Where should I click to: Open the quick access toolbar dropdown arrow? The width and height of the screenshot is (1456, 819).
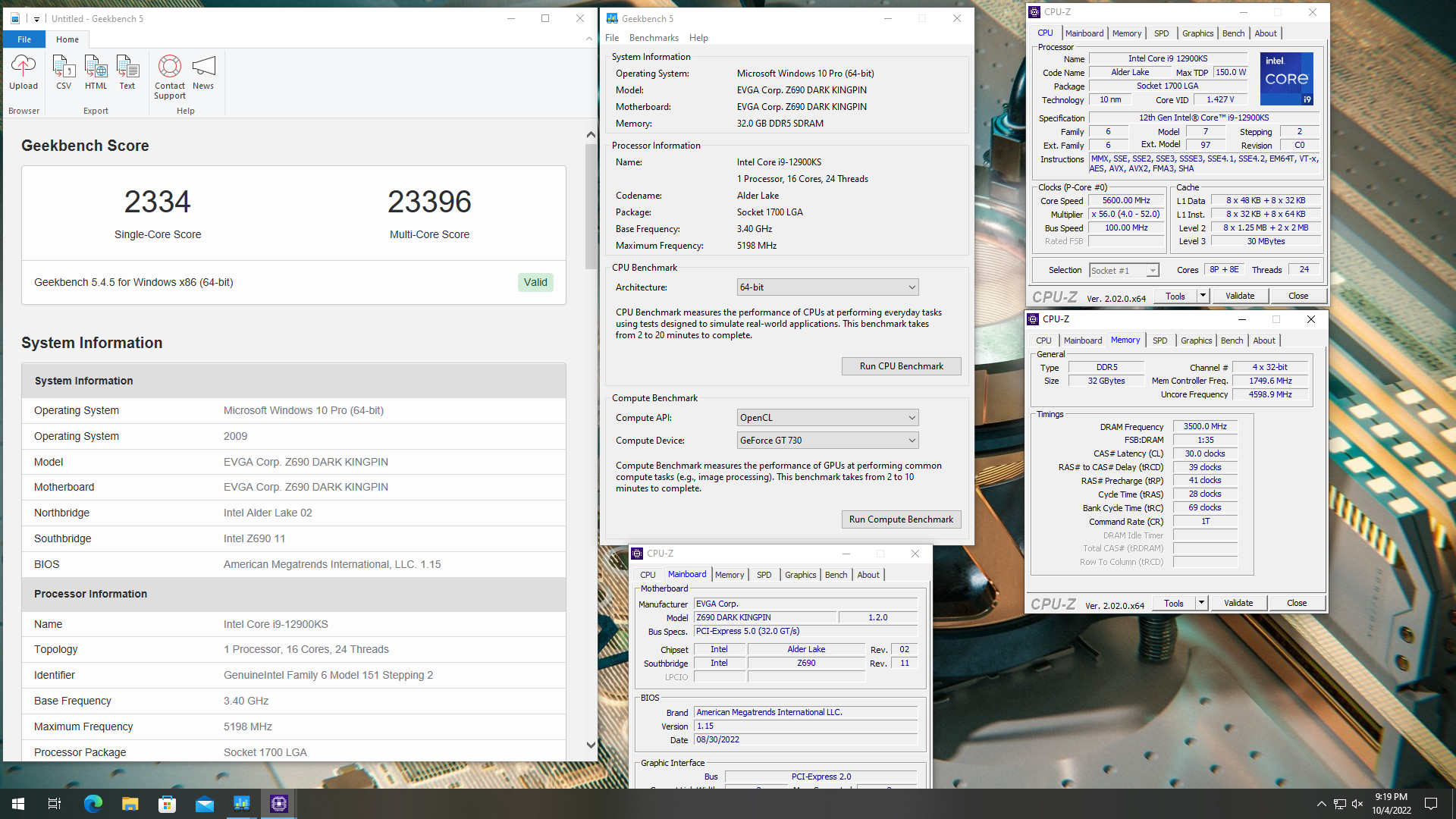click(x=36, y=19)
